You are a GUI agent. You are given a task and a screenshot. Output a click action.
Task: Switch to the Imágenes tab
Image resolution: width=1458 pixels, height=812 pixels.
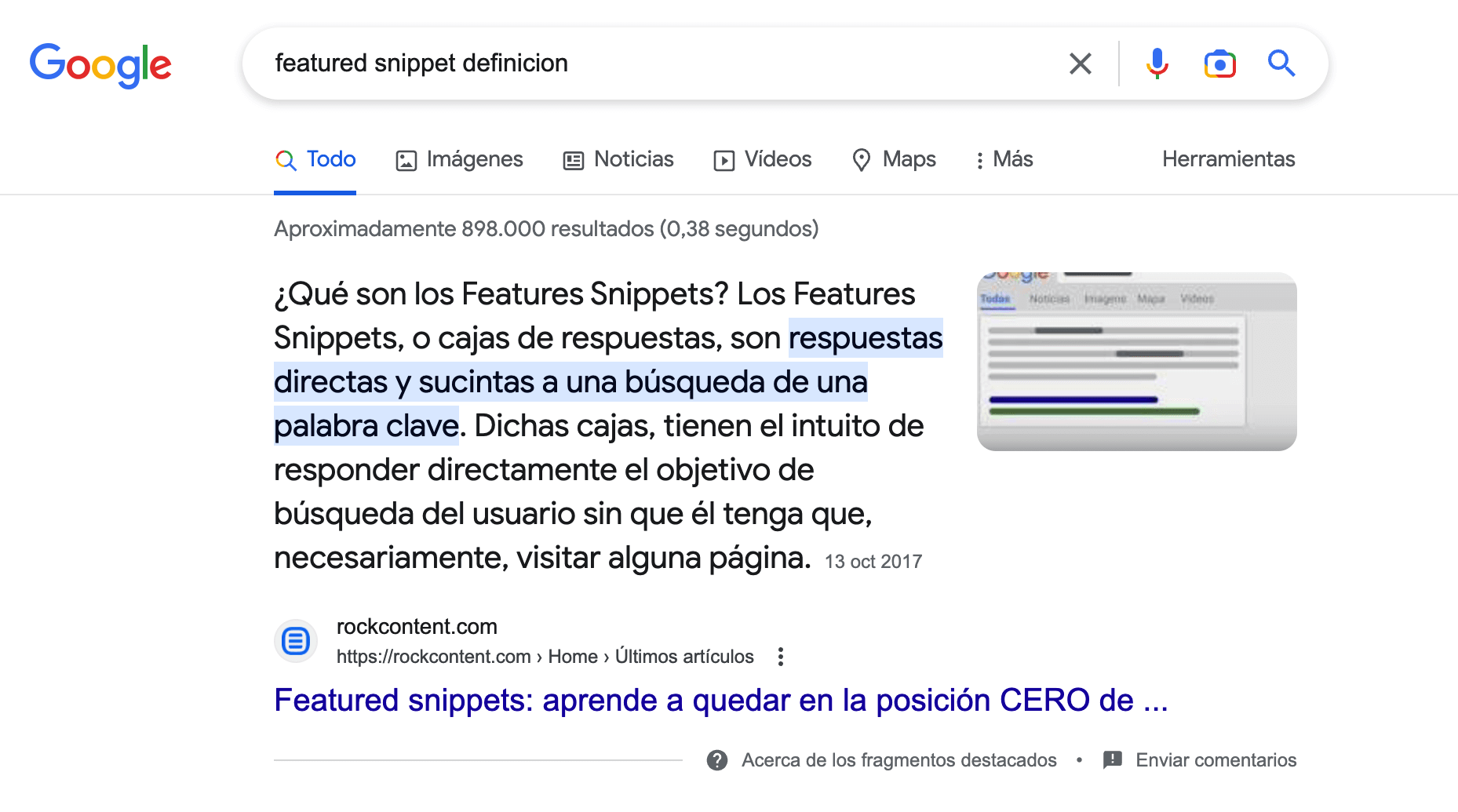(x=459, y=159)
